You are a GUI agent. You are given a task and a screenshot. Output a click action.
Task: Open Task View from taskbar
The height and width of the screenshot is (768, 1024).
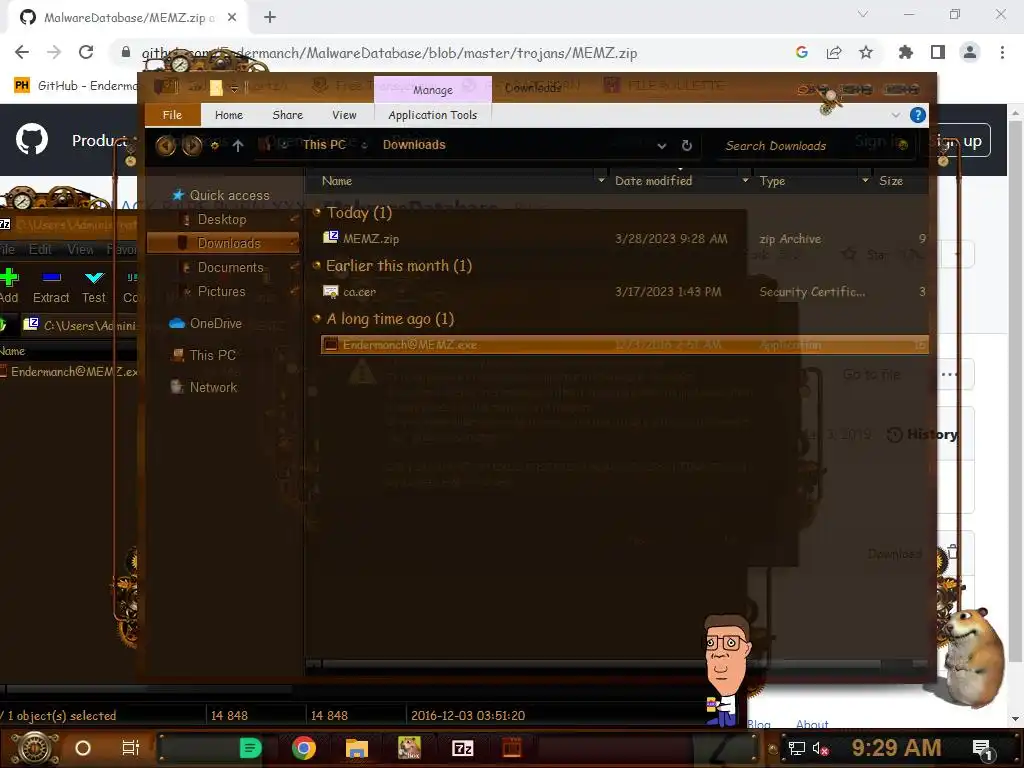coord(131,748)
